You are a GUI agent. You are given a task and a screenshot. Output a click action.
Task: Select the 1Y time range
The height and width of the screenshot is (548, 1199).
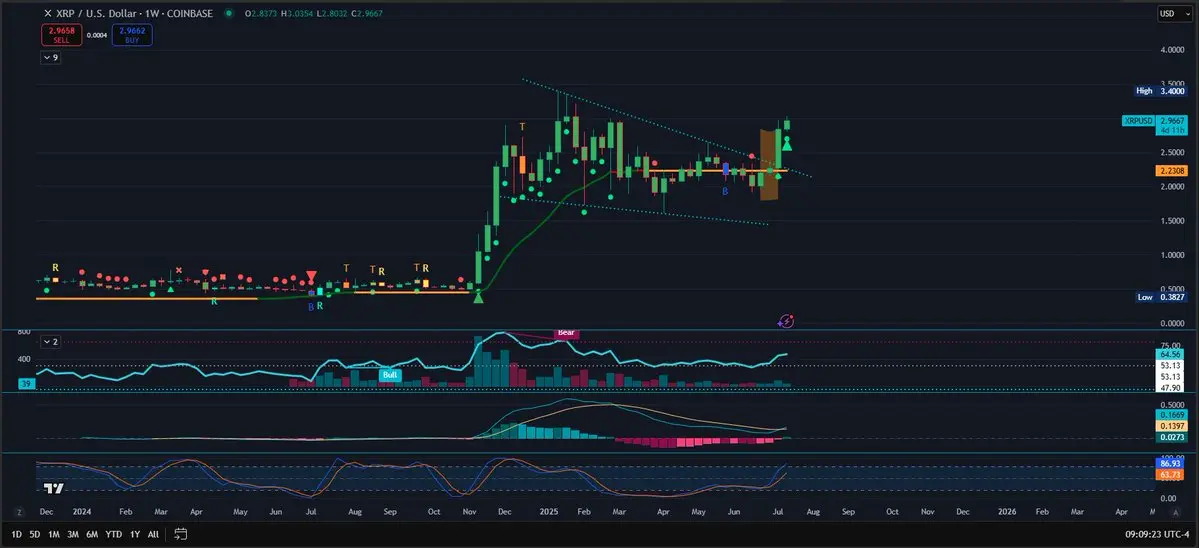pyautogui.click(x=135, y=534)
